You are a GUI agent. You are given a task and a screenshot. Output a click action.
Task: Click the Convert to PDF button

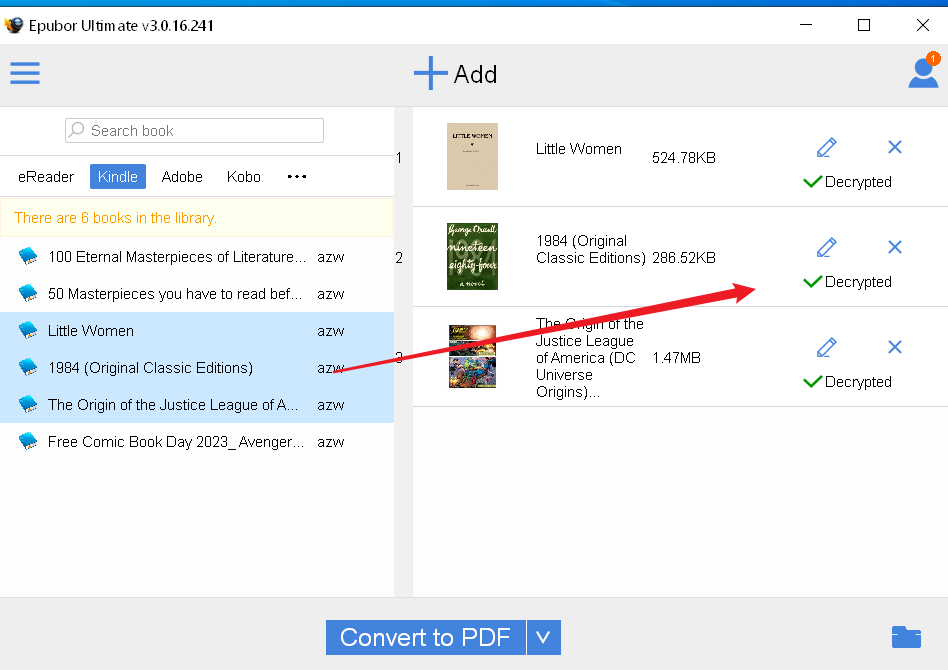(426, 637)
